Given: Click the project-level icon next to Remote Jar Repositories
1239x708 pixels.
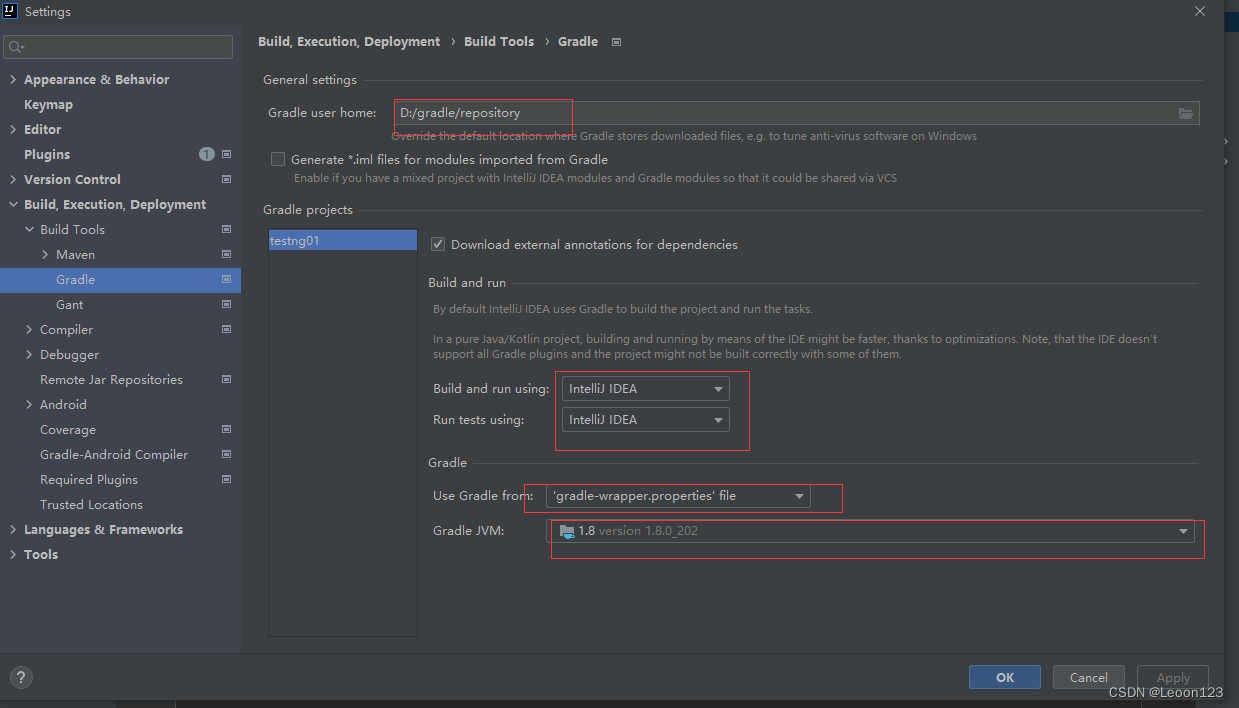Looking at the screenshot, I should [227, 379].
